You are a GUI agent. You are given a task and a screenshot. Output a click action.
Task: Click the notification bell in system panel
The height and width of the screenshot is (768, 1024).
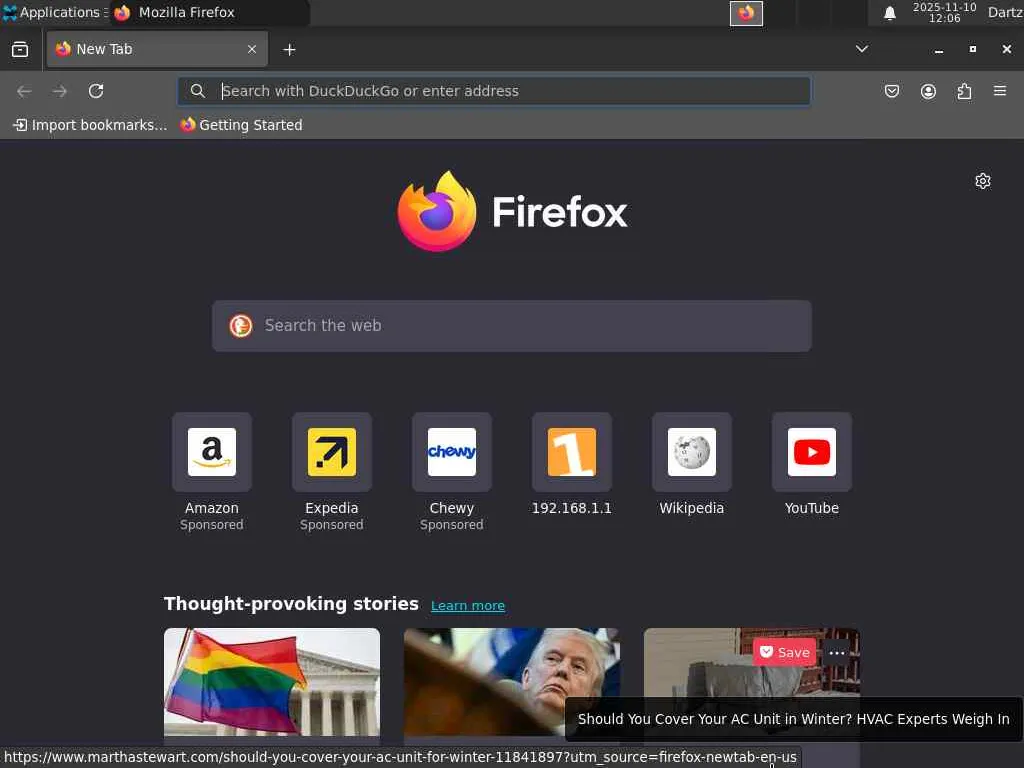tap(889, 13)
